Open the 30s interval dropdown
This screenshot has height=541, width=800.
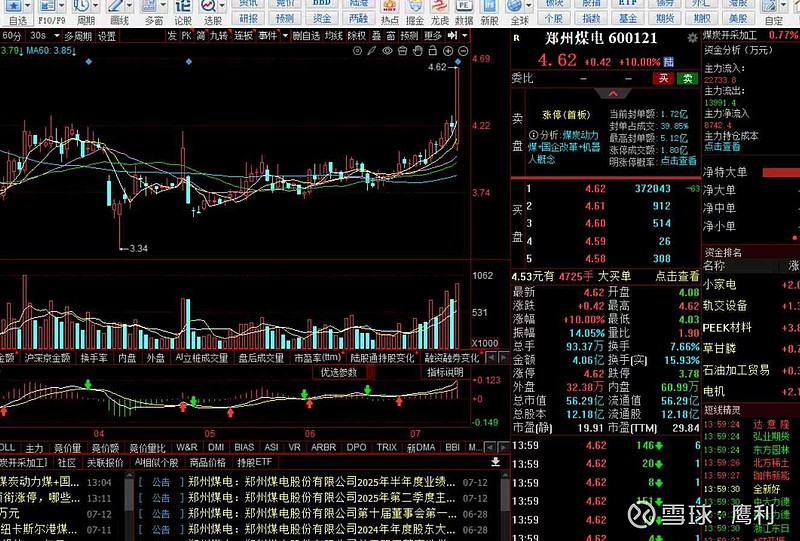click(57, 36)
